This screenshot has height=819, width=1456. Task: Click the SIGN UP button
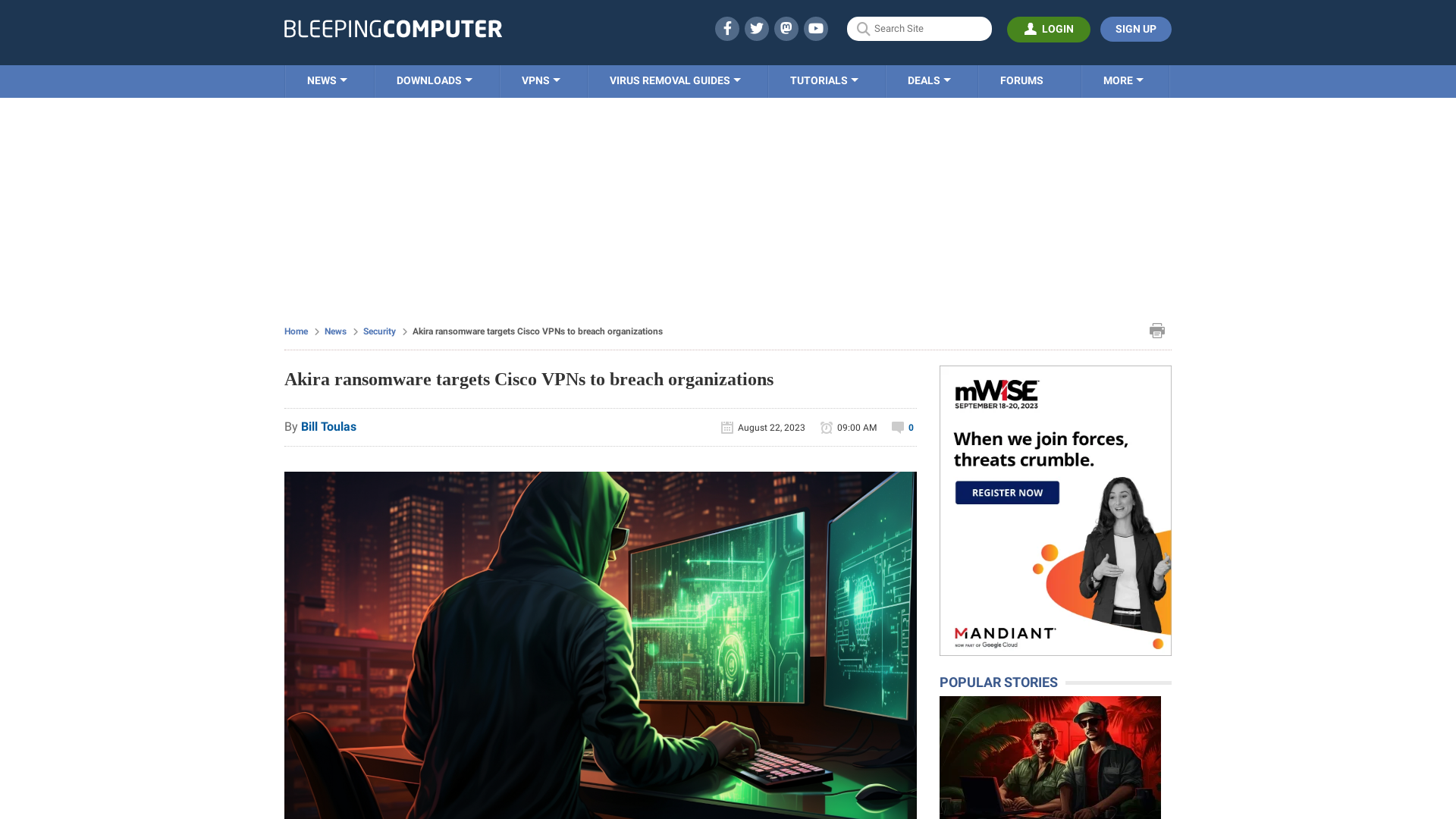pyautogui.click(x=1135, y=28)
